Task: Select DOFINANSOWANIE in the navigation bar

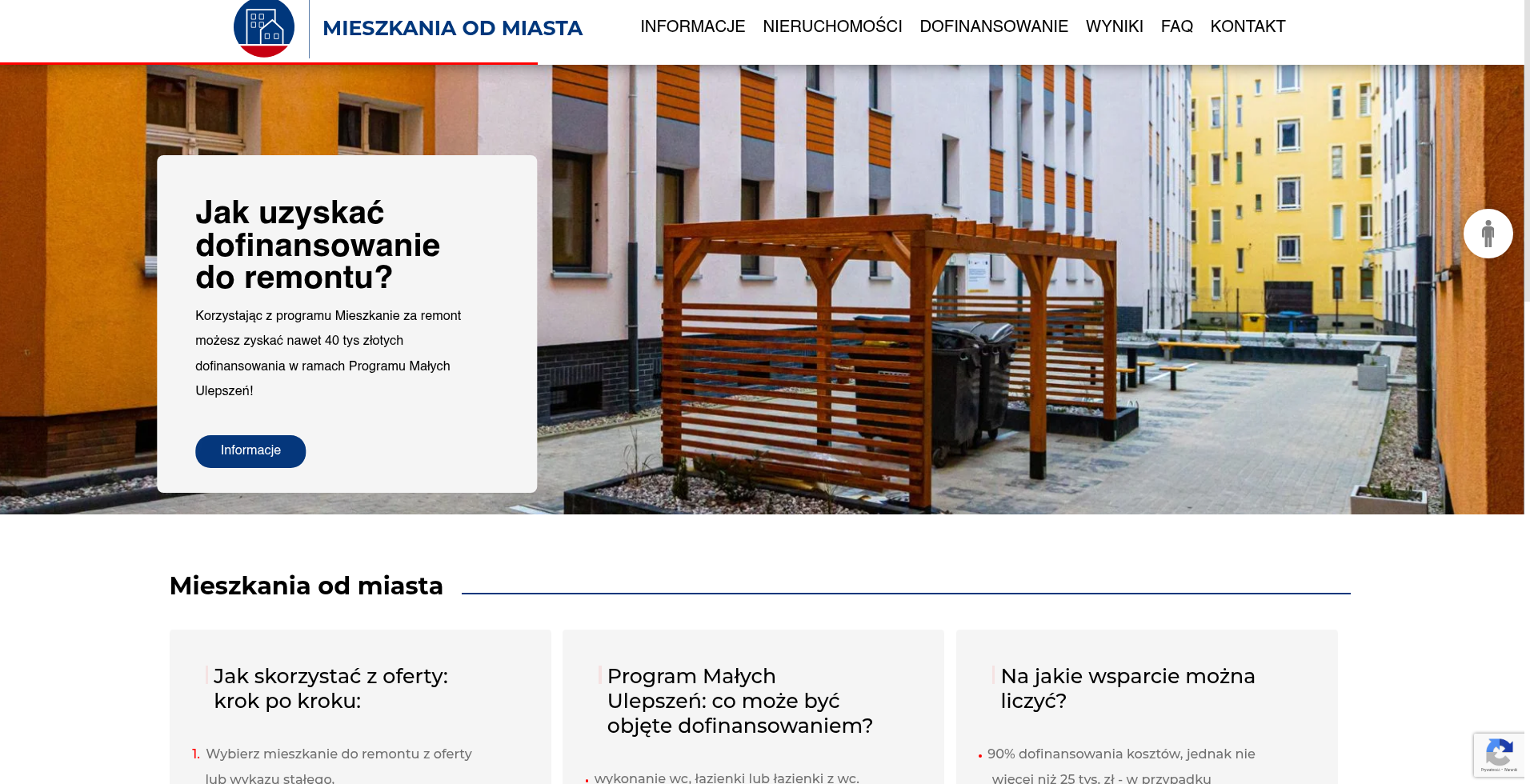Action: coord(993,26)
